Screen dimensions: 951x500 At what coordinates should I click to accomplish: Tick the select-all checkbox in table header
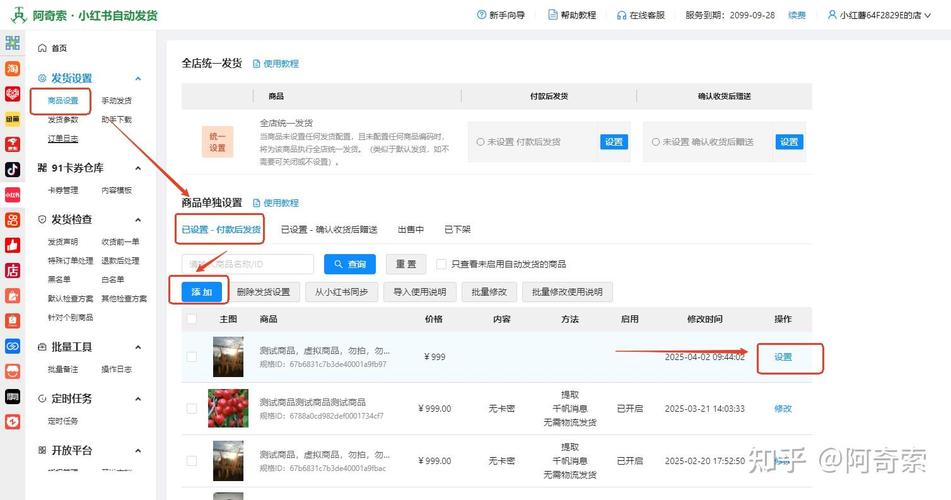pyautogui.click(x=192, y=319)
